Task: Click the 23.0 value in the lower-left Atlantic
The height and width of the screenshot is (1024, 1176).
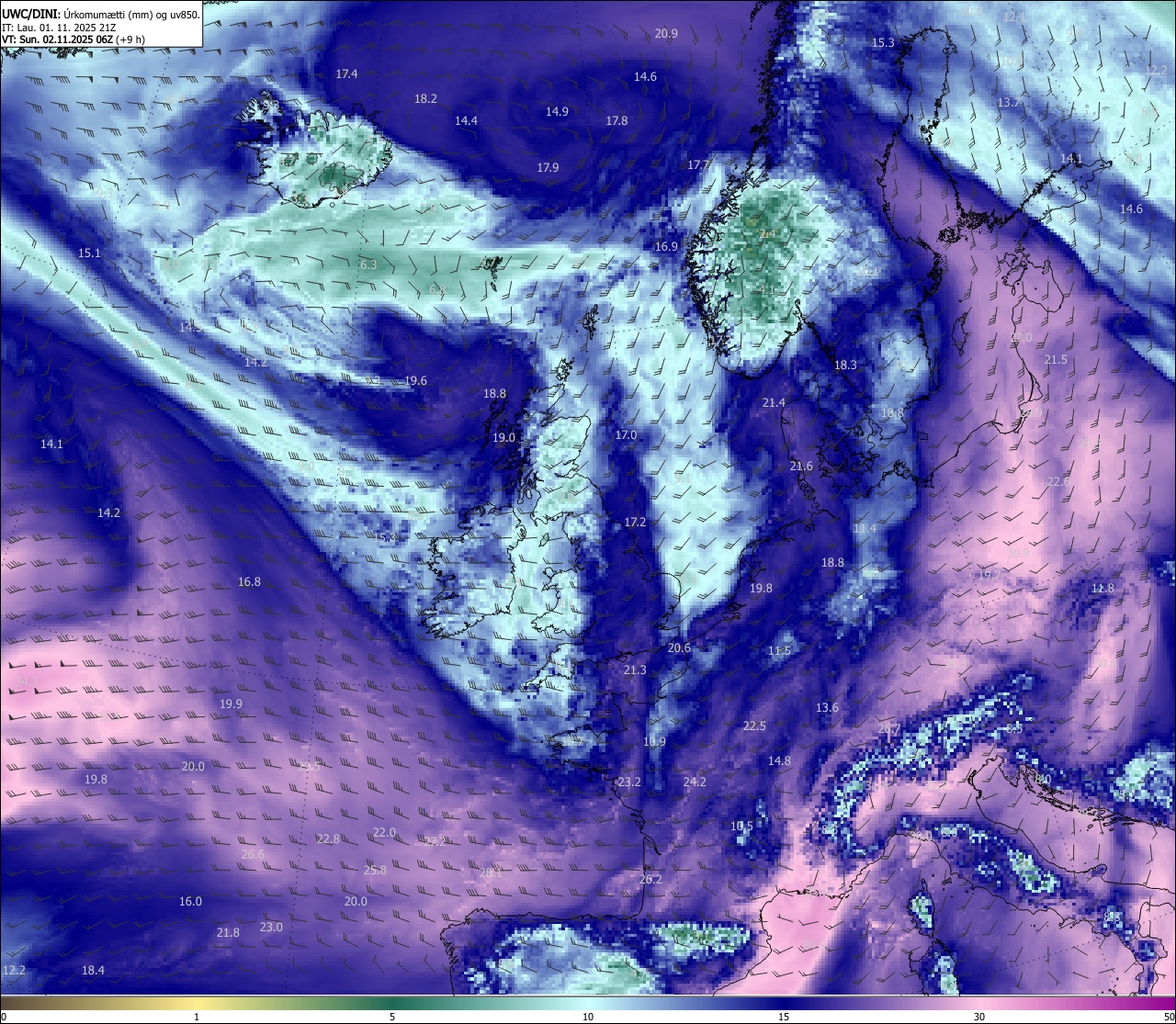Action: 271,928
